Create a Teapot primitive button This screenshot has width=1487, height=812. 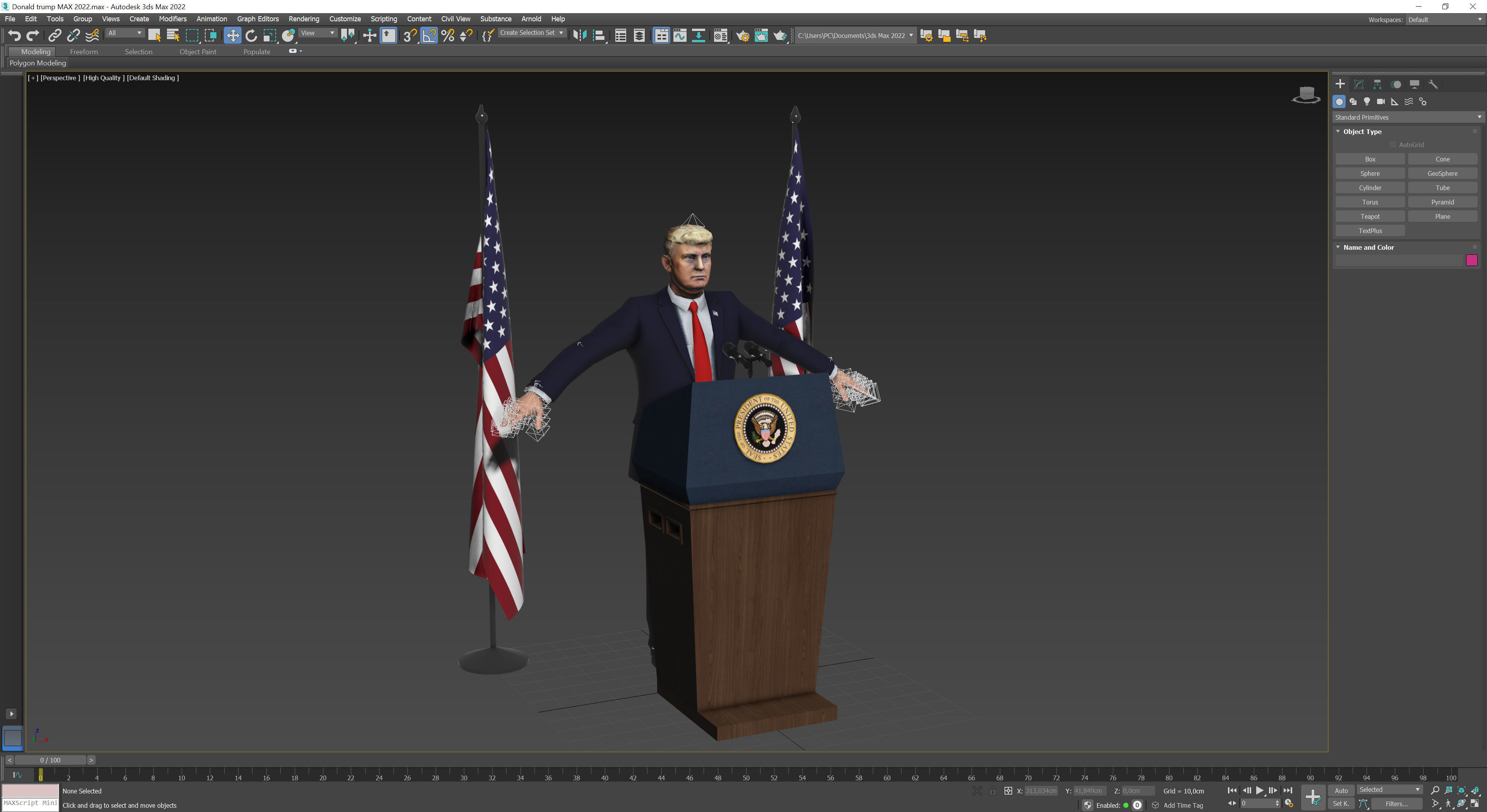(1370, 216)
